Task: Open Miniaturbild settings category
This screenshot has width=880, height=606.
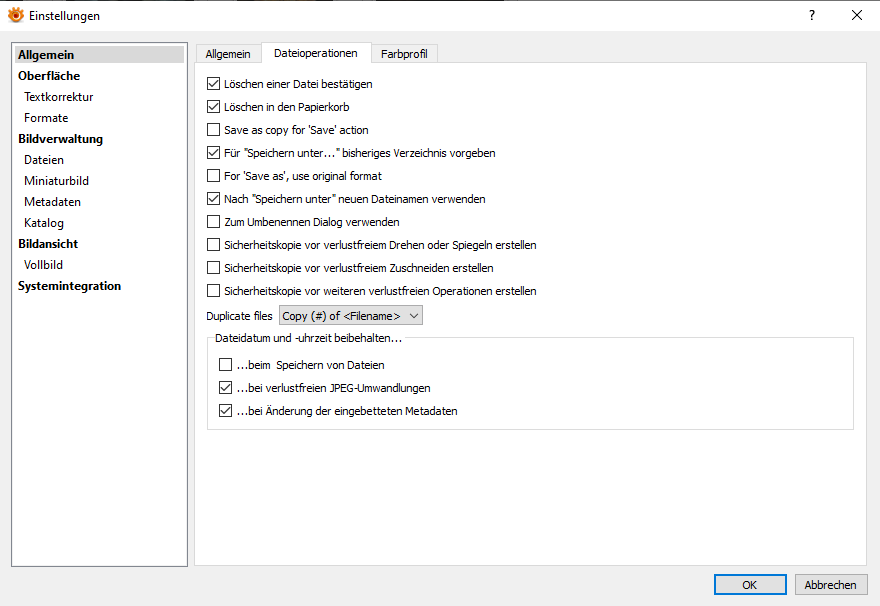Action: click(x=56, y=181)
